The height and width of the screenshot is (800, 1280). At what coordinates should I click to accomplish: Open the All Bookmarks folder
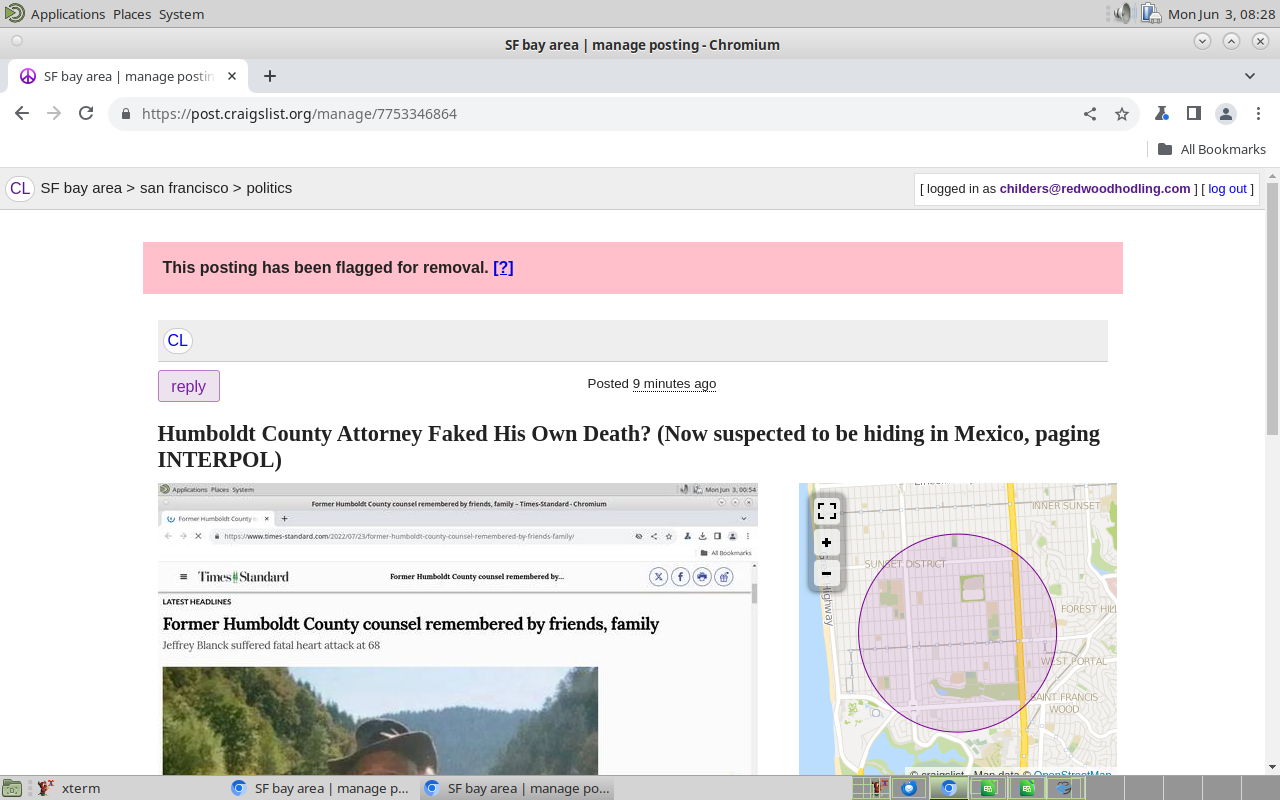tap(1211, 149)
